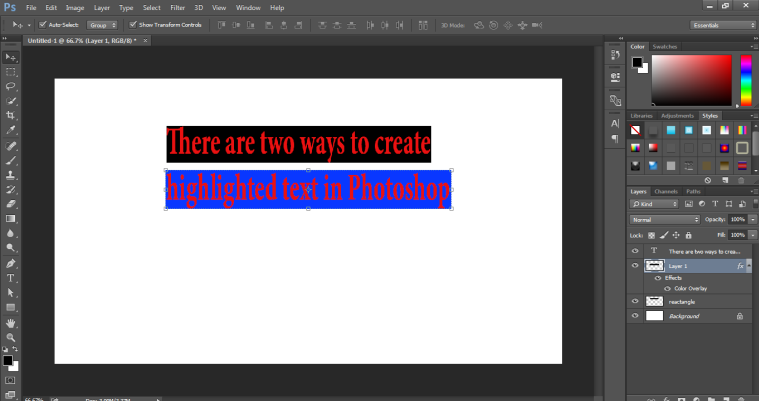Select the Move tool in toolbox

[11, 57]
